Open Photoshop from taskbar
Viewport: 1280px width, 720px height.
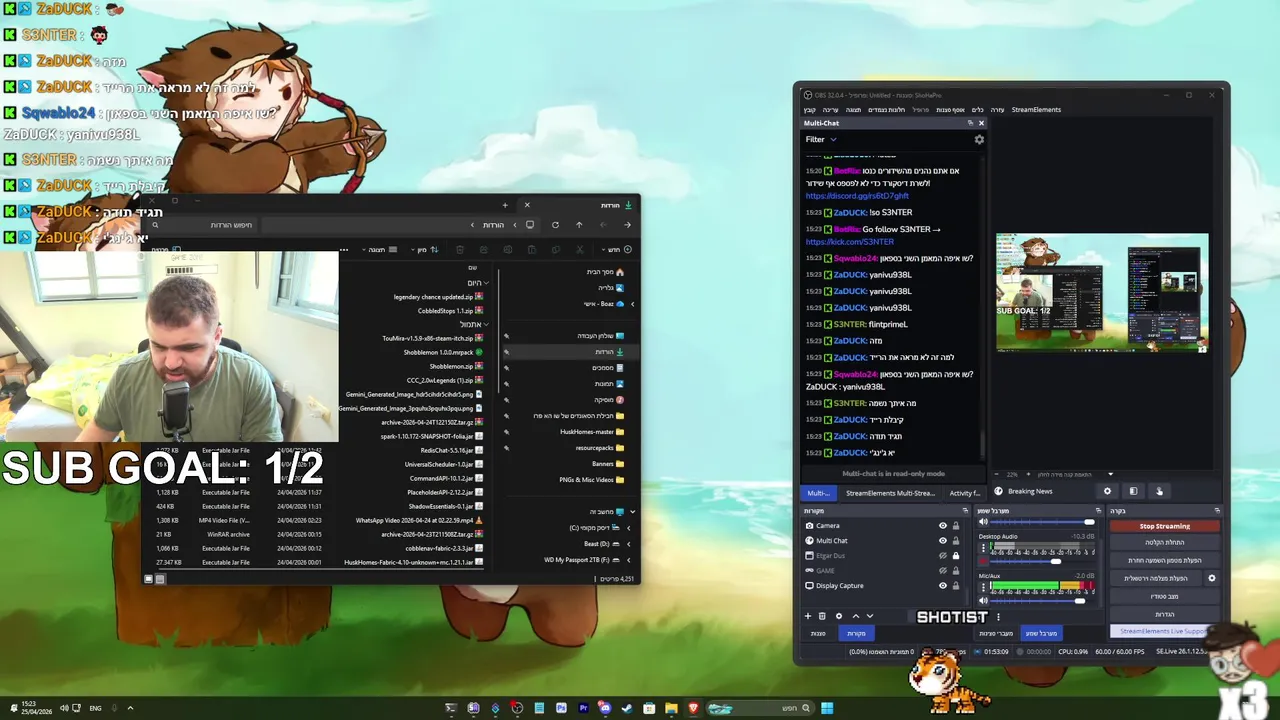tap(562, 708)
